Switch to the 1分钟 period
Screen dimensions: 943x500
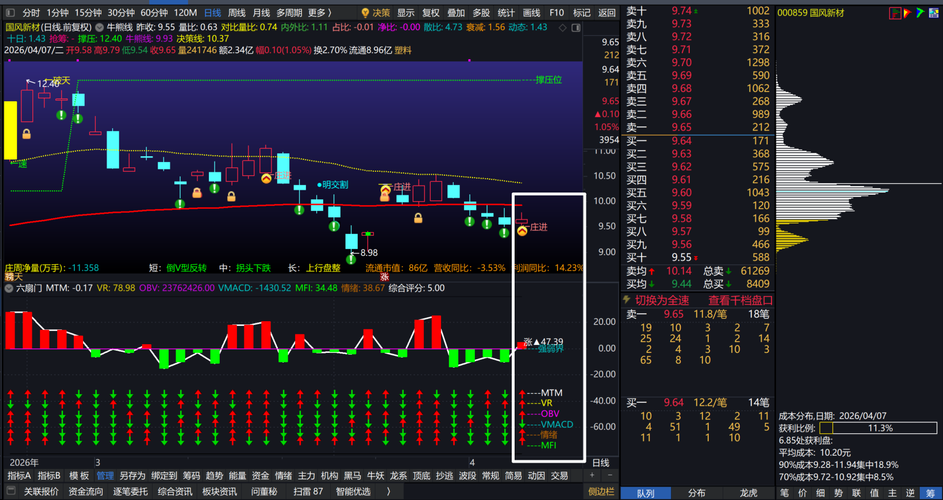(x=58, y=13)
